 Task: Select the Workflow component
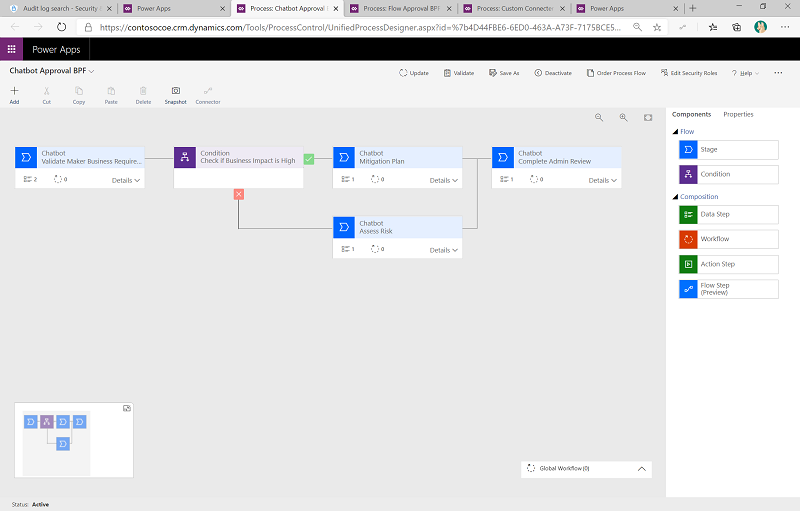(x=729, y=239)
